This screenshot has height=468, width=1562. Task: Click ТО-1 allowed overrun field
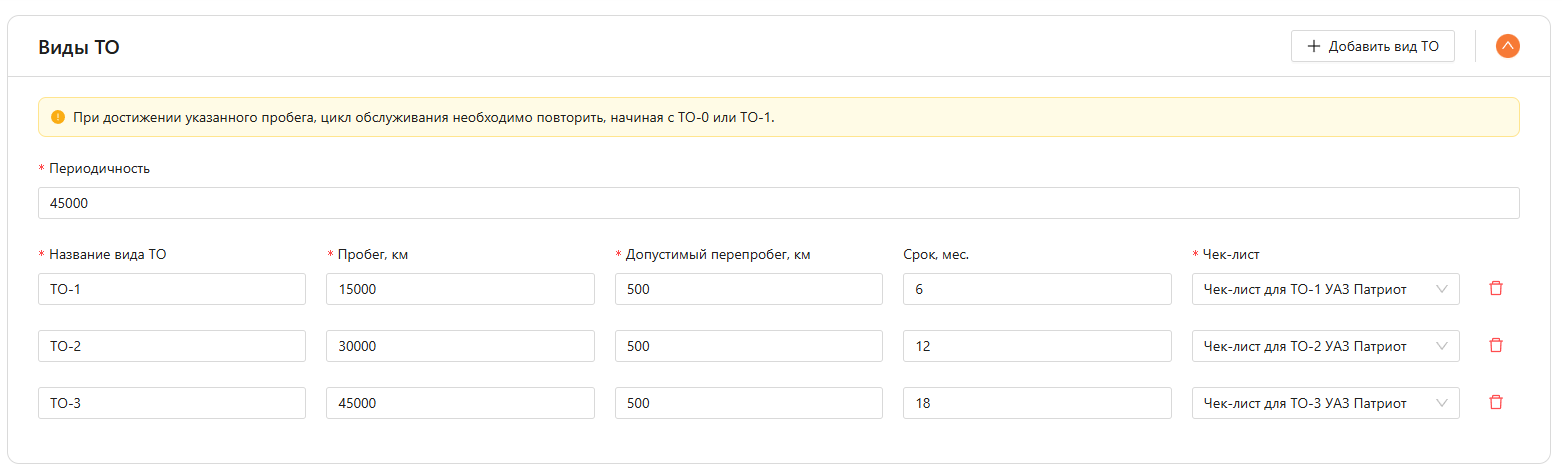748,289
